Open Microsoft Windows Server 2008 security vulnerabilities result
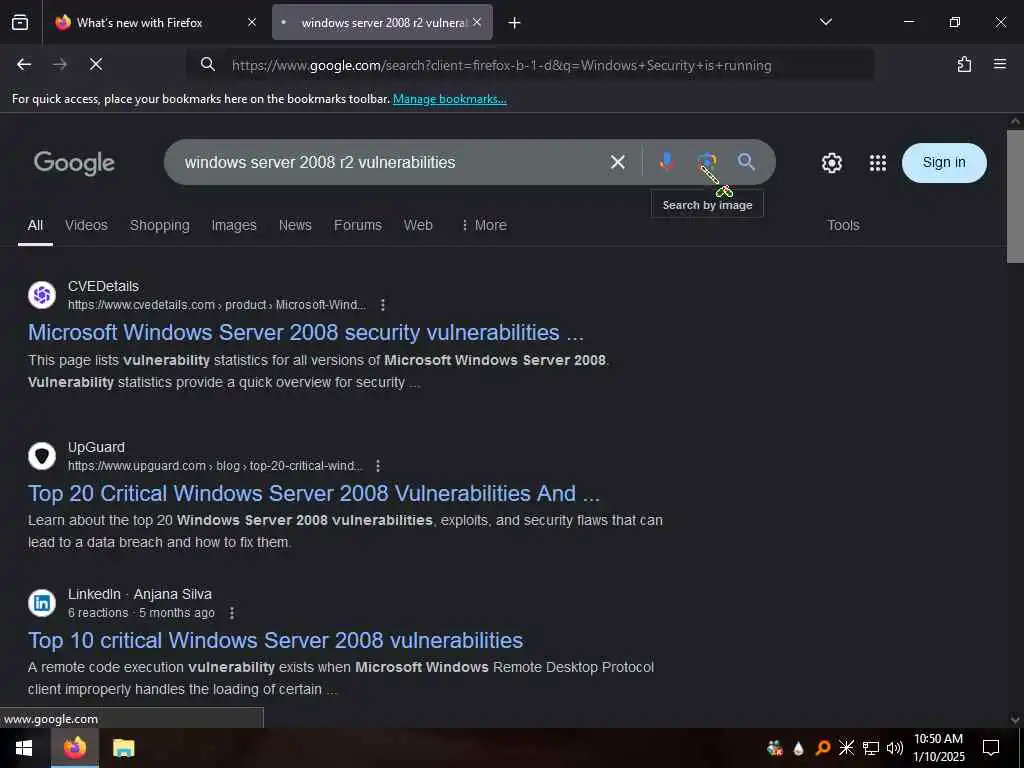1024x768 pixels. click(x=306, y=332)
